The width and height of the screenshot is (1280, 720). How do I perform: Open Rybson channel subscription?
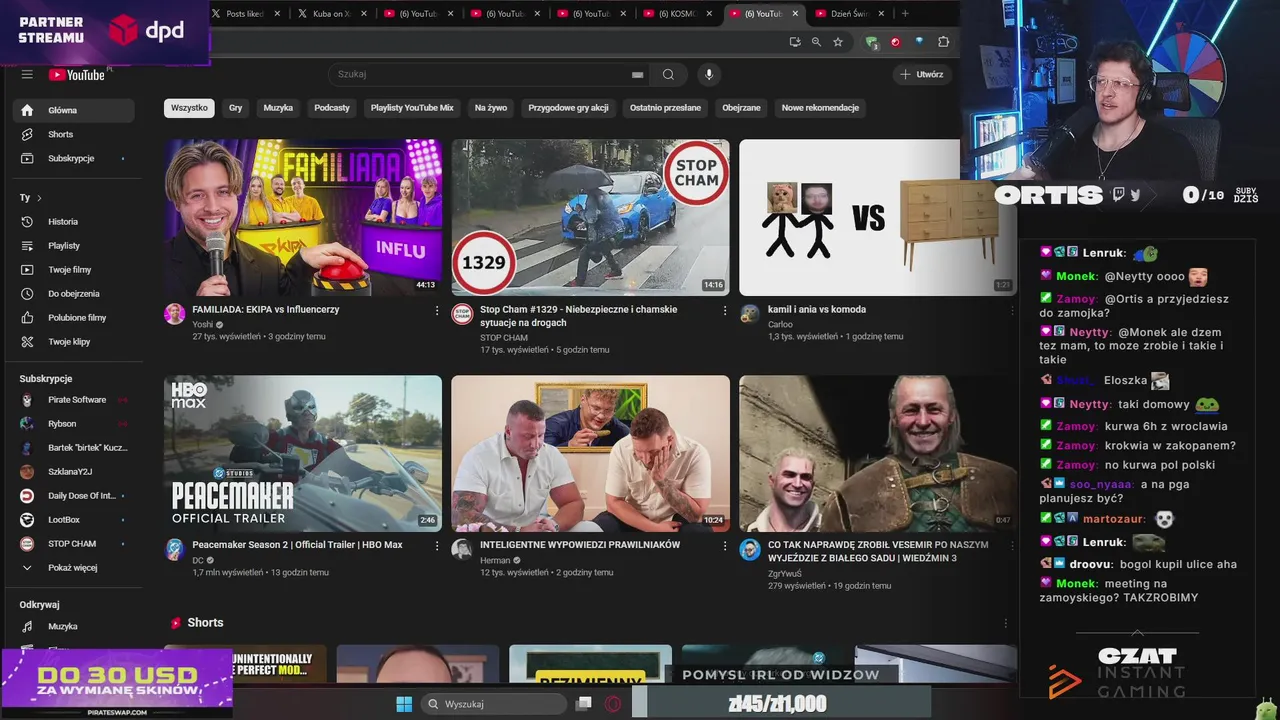(73, 423)
